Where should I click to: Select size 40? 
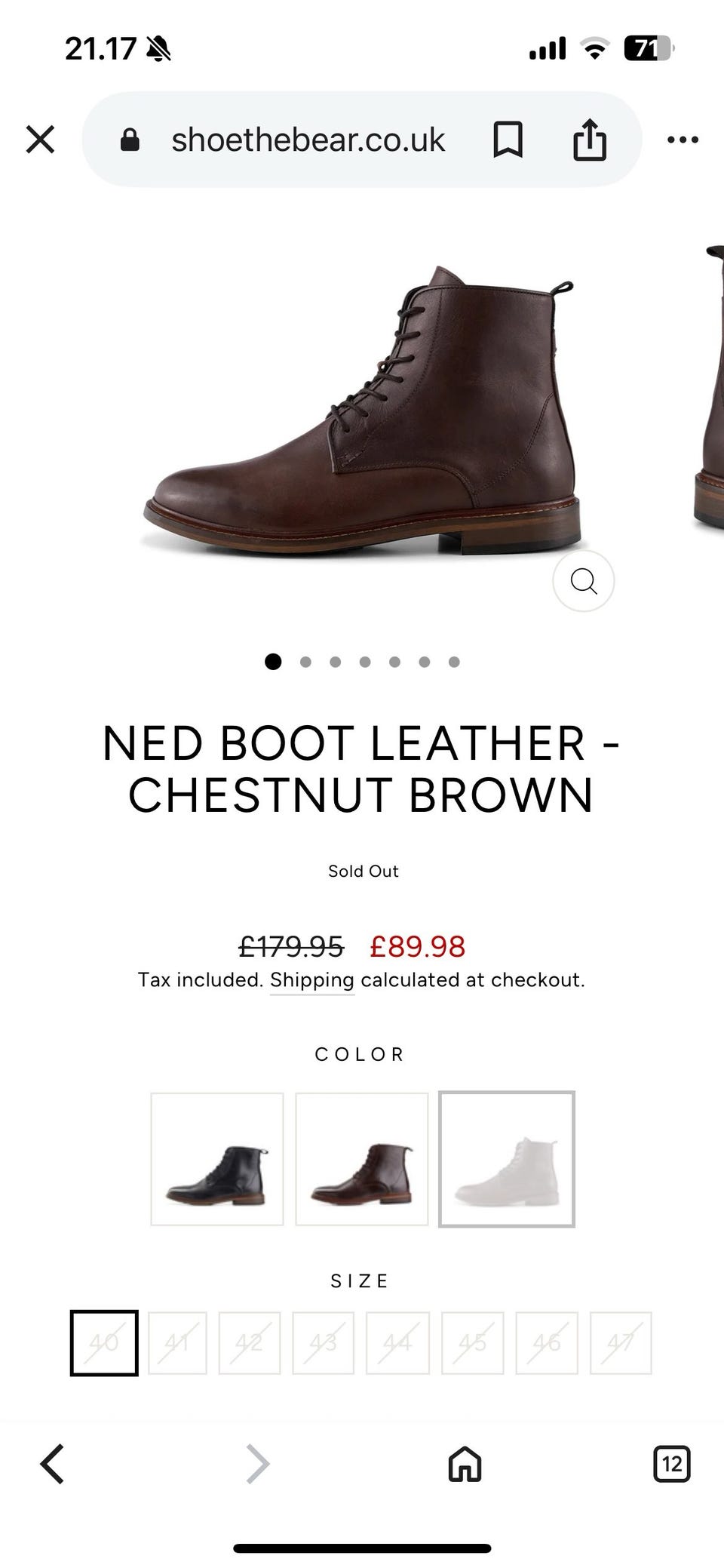click(x=104, y=1342)
